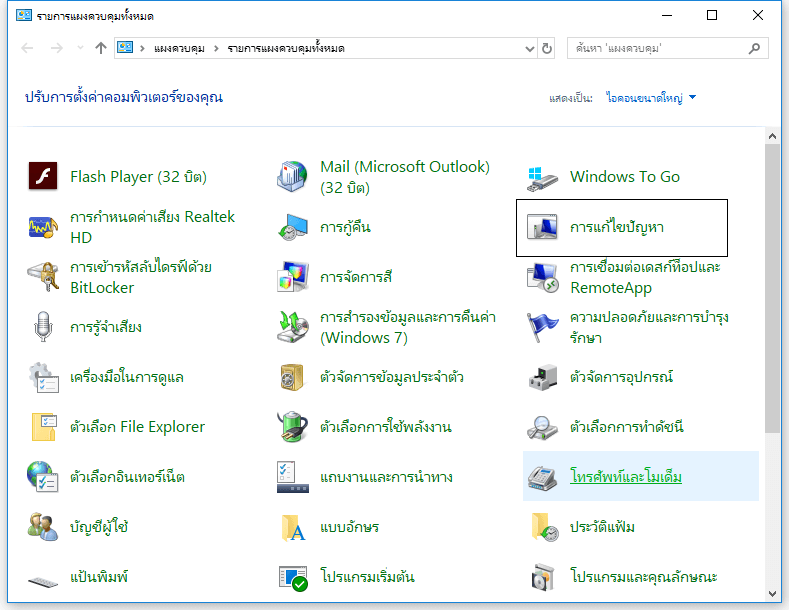Click the RemoteApp desktop connection icon
Screen dimensions: 789x610
pos(542,277)
